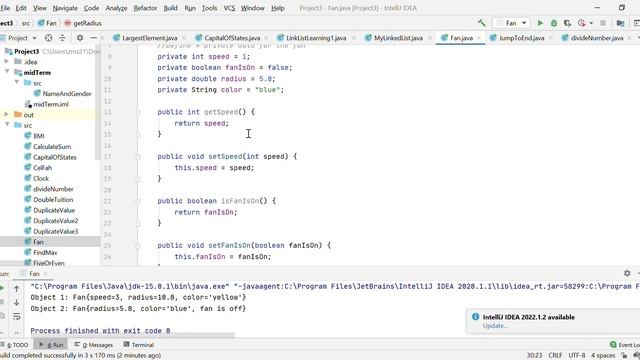Click the profiler run icon
The image size is (640, 360).
point(582,23)
